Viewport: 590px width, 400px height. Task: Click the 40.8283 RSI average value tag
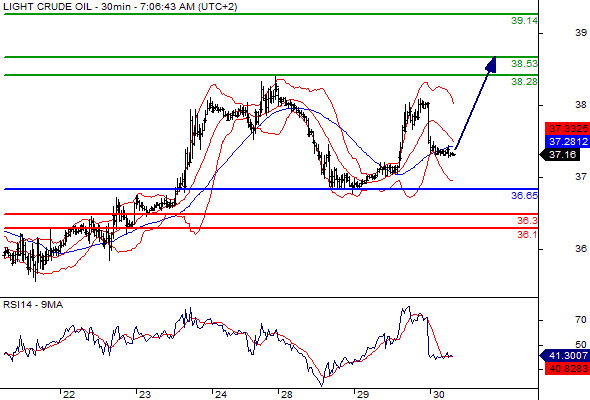[x=567, y=368]
